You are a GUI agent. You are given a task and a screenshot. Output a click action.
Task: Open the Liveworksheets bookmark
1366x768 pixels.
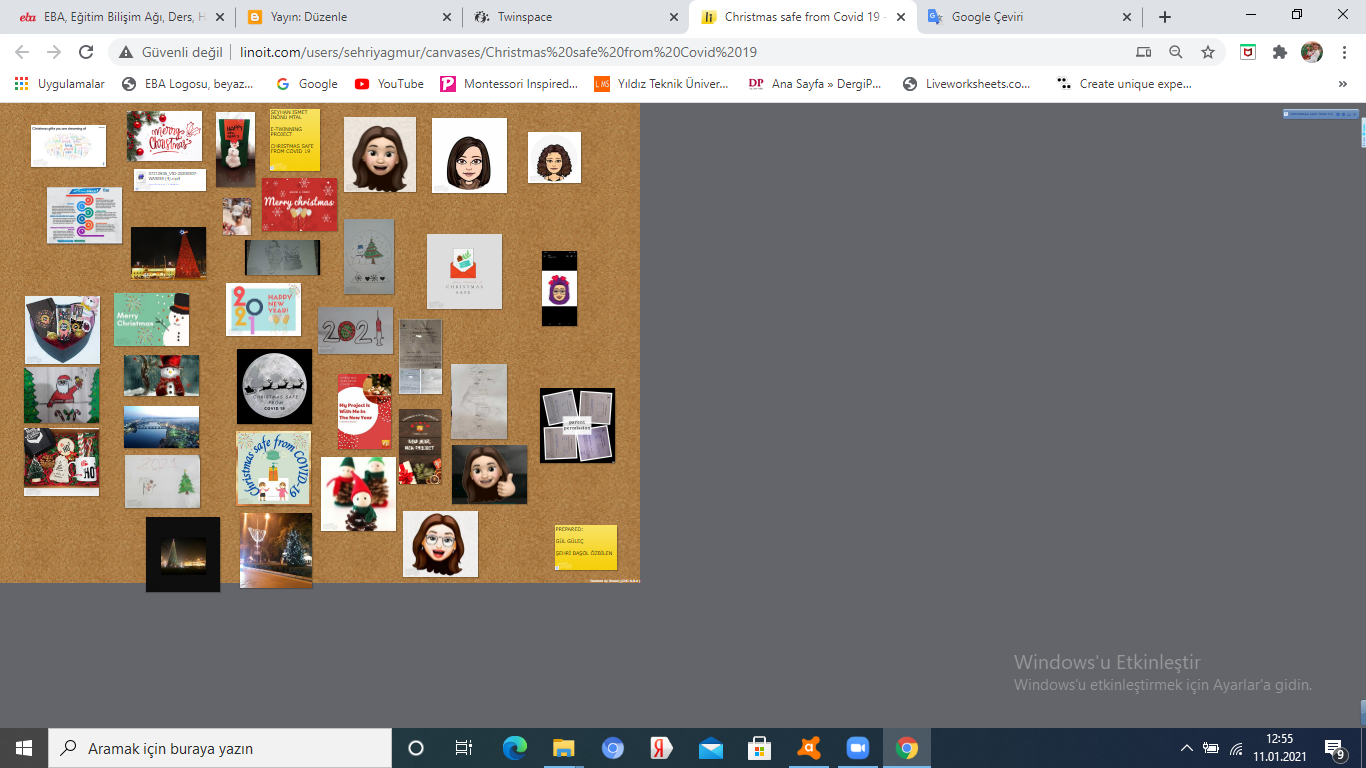967,84
